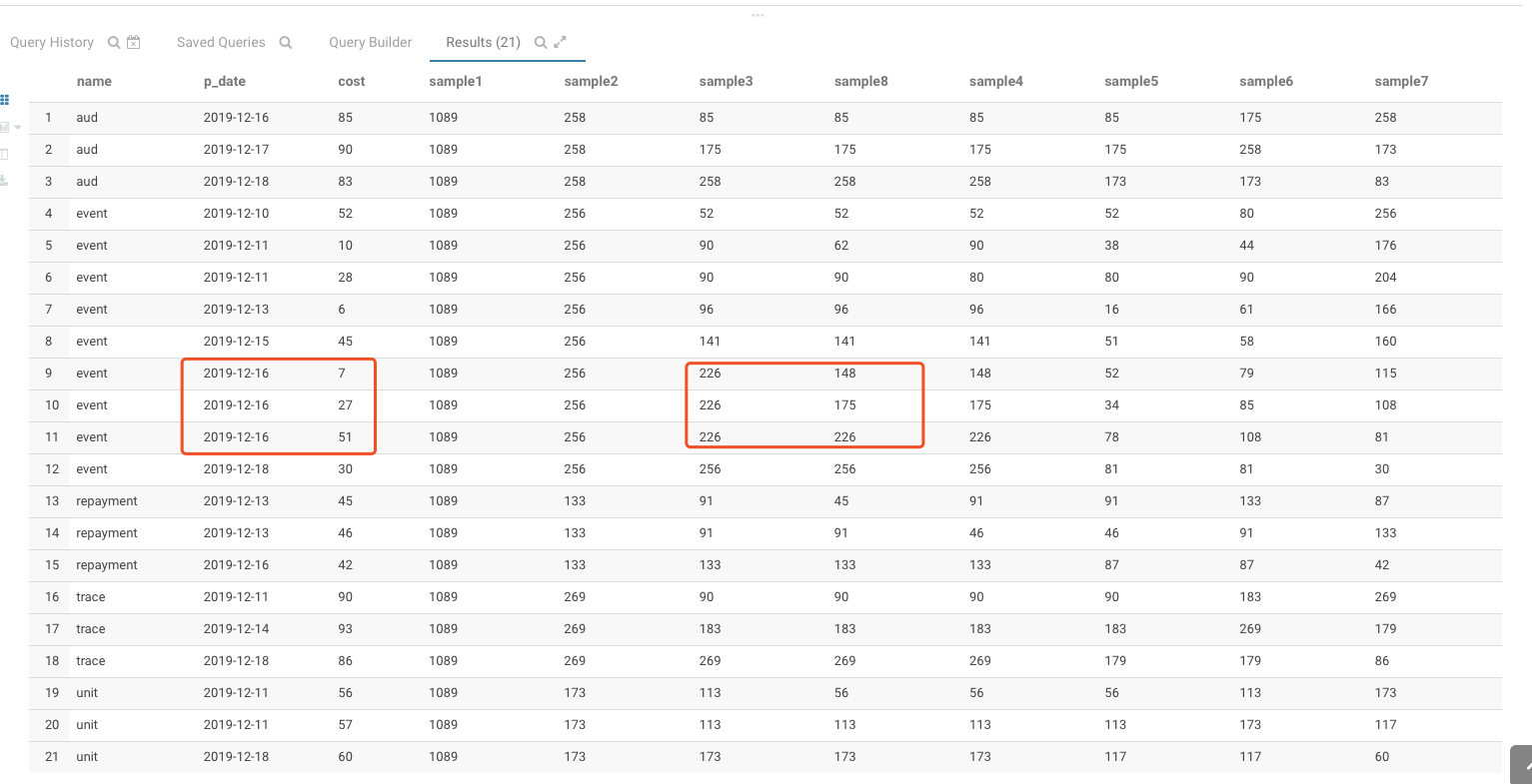Expand the Results panel to full screen
Viewport: 1532px width, 784px height.
point(561,42)
